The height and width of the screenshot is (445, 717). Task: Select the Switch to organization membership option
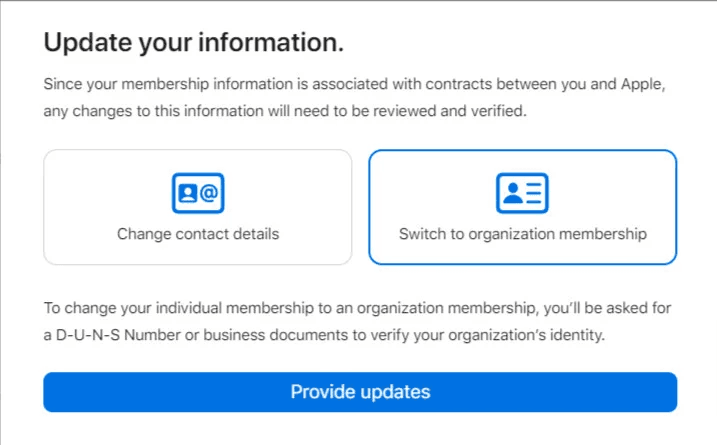click(x=522, y=207)
